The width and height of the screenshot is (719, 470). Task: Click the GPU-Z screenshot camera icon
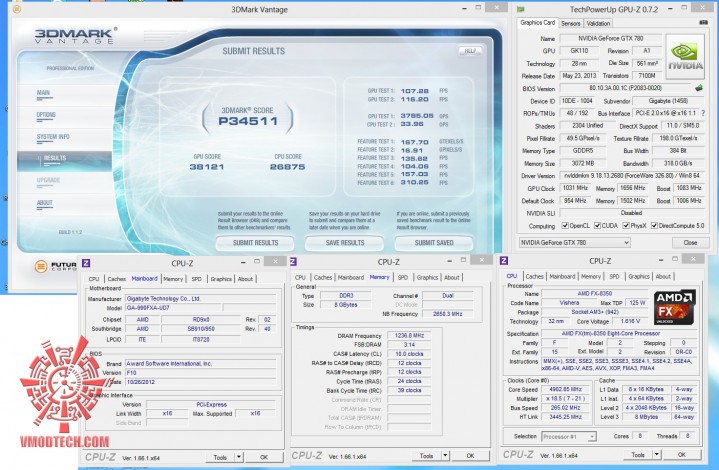point(703,22)
